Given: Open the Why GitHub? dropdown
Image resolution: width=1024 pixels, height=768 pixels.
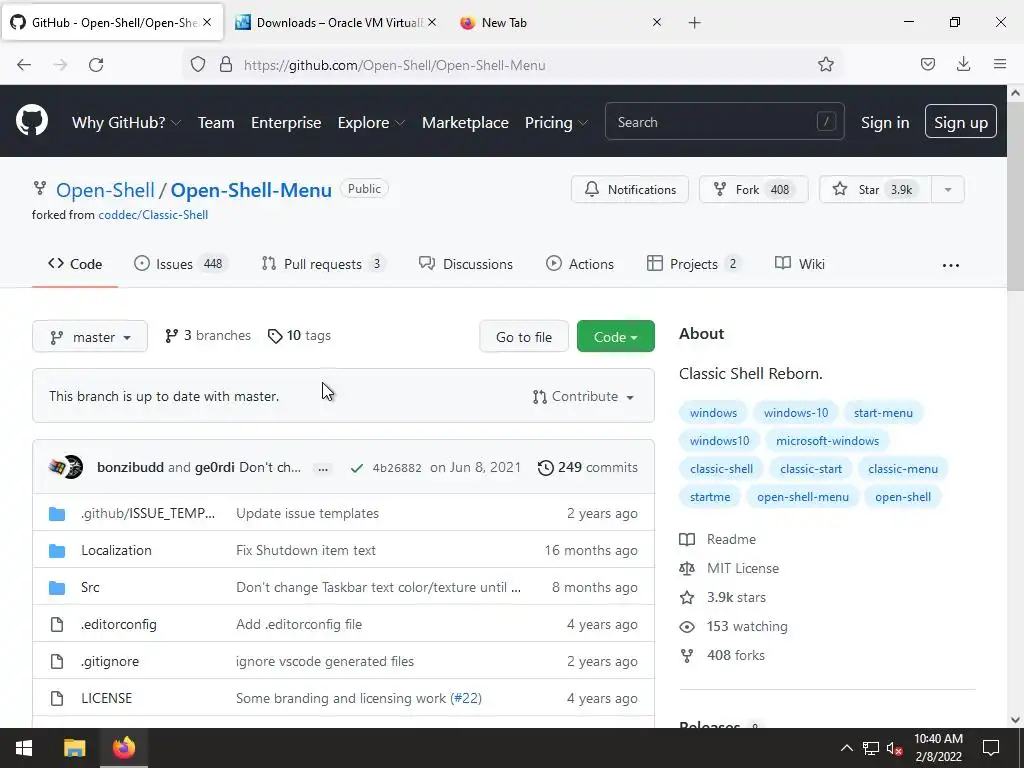Looking at the screenshot, I should click(126, 123).
